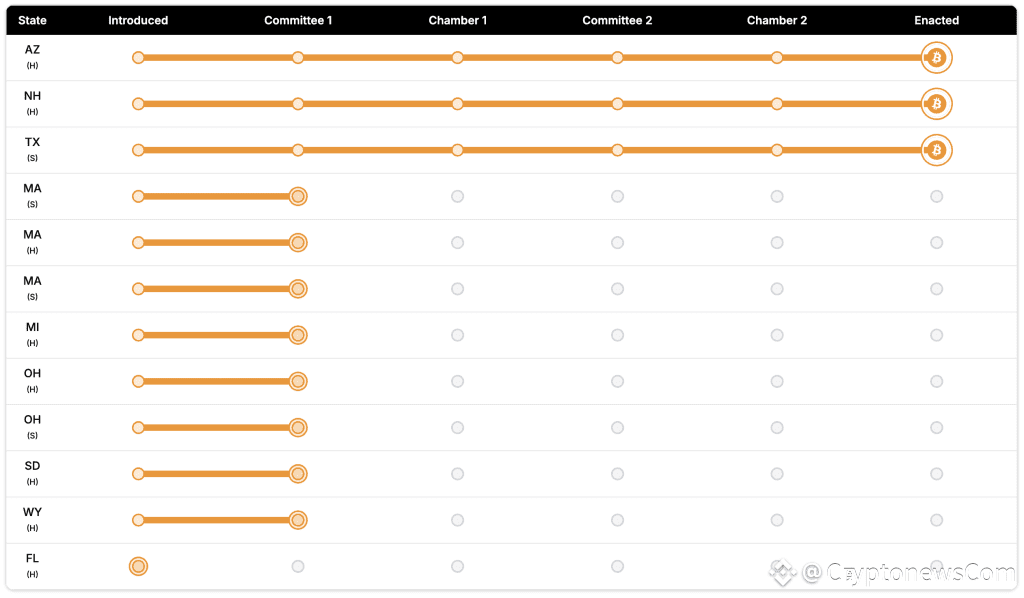Screen dimensions: 1024x598
Task: Select the SD row Enacted grey dot
Action: [936, 474]
